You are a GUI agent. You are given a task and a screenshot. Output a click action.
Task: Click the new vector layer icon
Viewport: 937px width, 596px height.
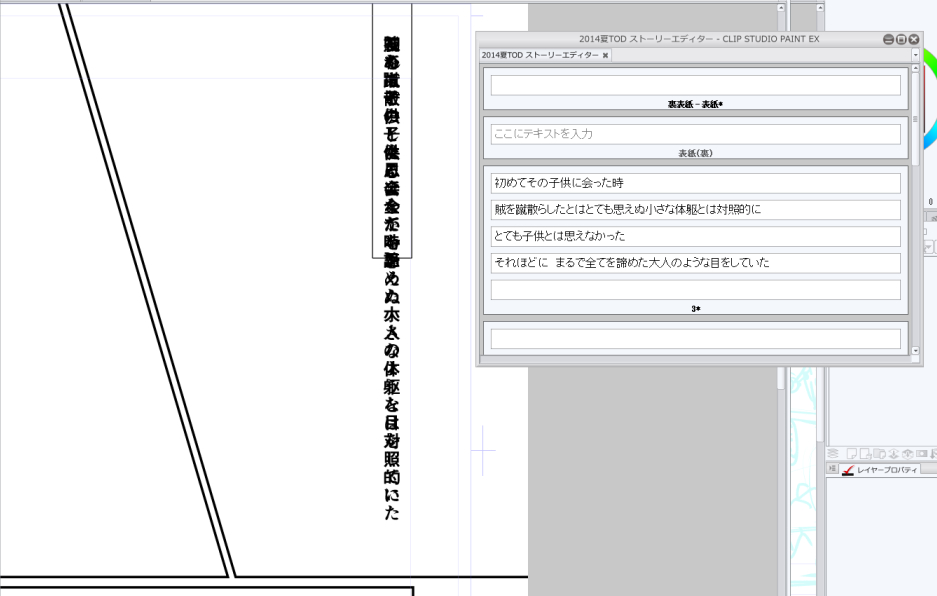click(x=865, y=454)
